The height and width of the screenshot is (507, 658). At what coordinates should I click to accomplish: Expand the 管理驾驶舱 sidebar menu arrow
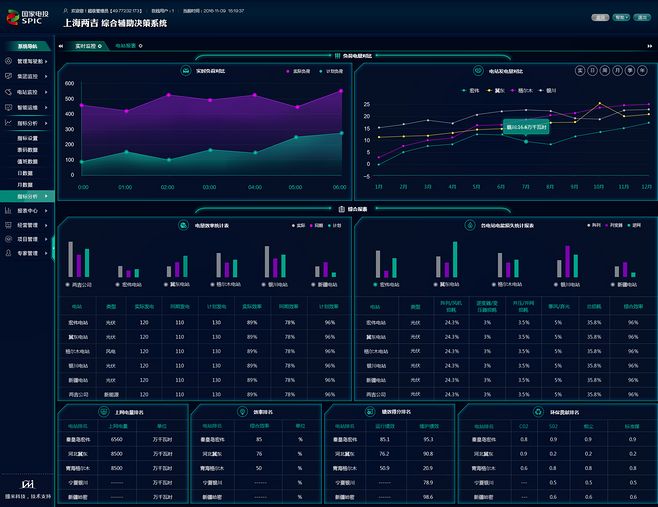tap(46, 61)
